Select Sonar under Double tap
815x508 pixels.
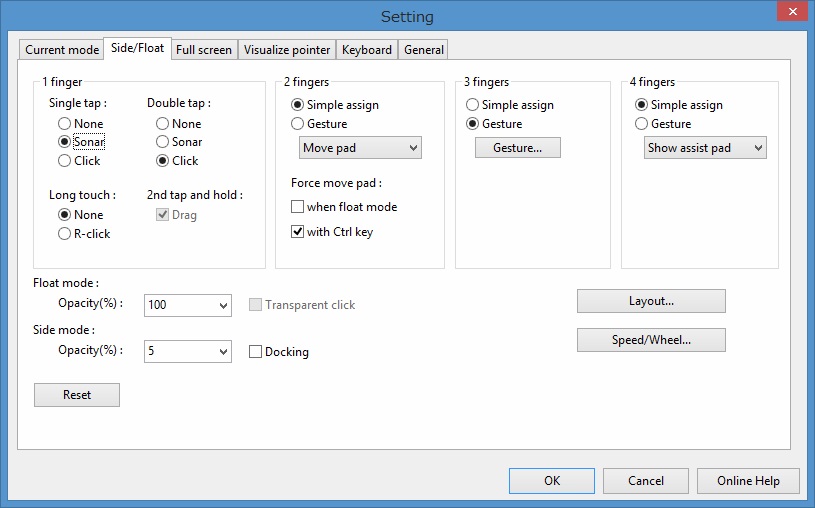162,142
